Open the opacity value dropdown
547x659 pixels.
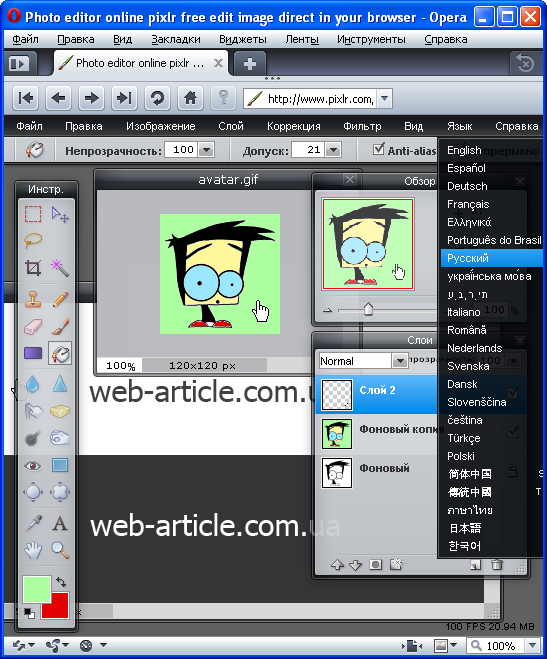tap(206, 150)
